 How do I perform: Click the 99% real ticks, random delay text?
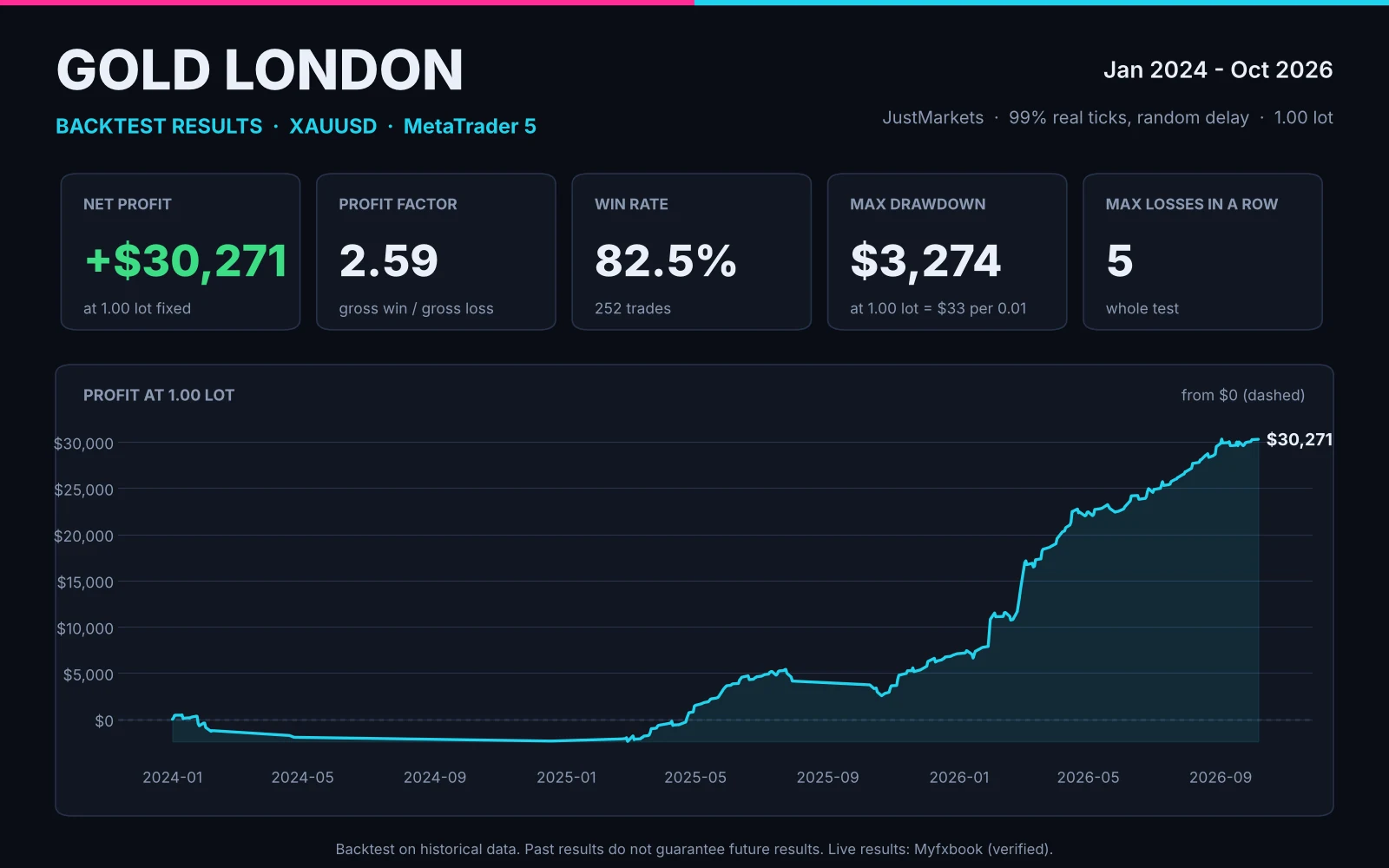[x=1129, y=118]
